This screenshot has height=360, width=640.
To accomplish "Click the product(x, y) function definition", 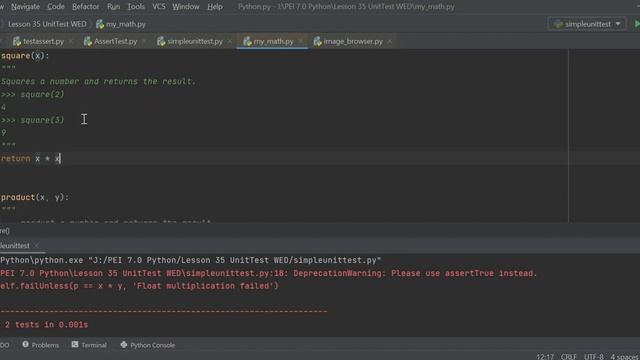I will click(x=35, y=197).
